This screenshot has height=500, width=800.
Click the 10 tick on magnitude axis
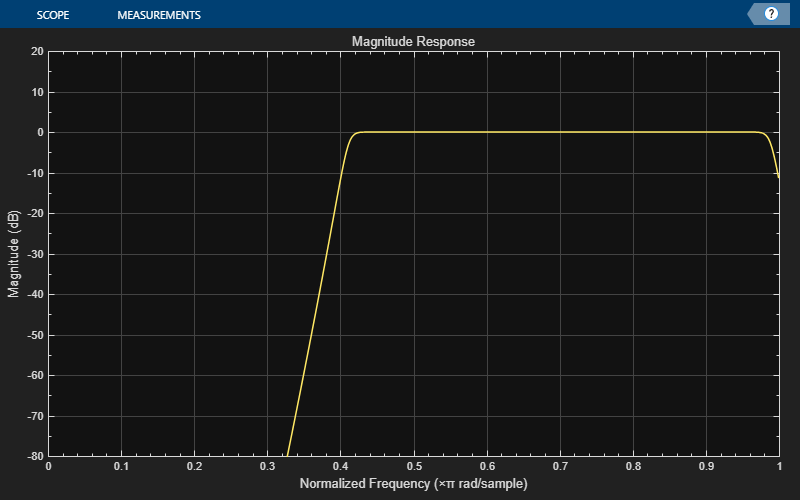pos(37,92)
